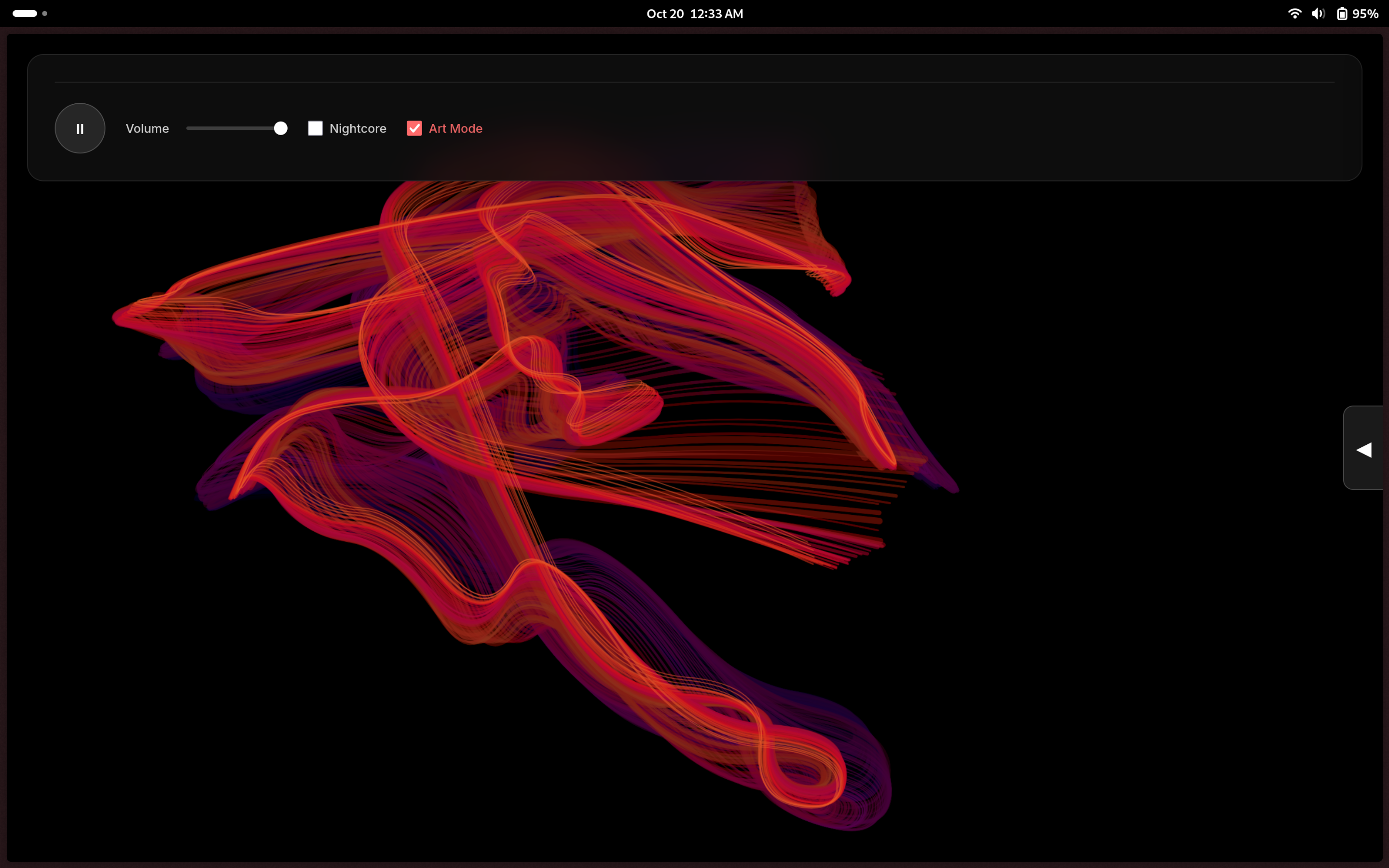
Task: Pause the music playback
Action: click(x=80, y=129)
